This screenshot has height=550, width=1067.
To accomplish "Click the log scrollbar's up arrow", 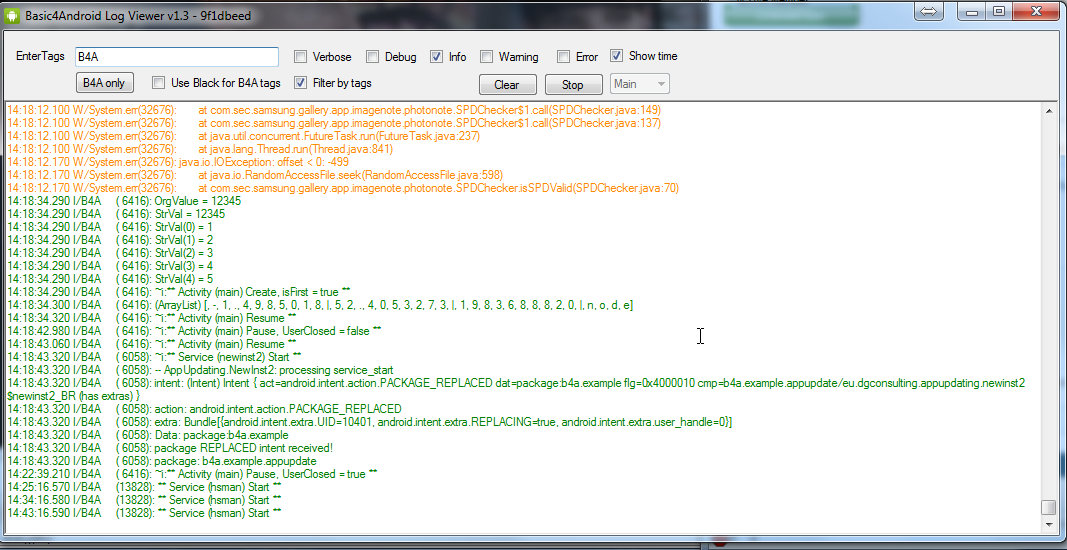I will [x=1047, y=109].
